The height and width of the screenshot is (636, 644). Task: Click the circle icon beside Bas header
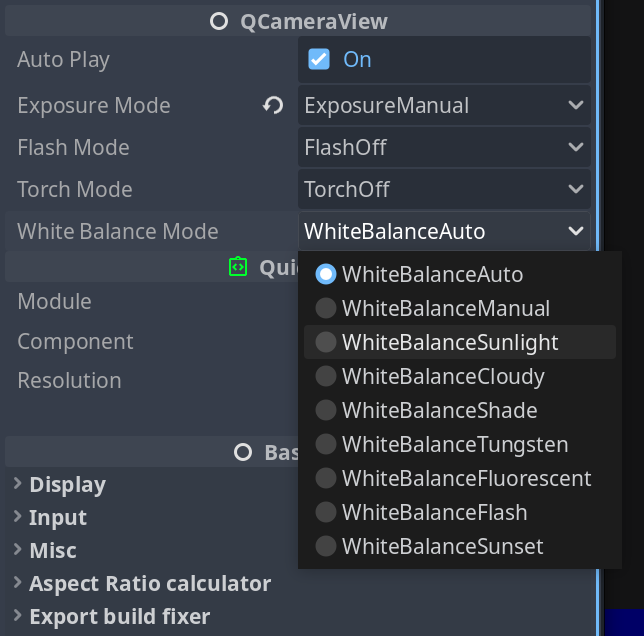pyautogui.click(x=243, y=452)
